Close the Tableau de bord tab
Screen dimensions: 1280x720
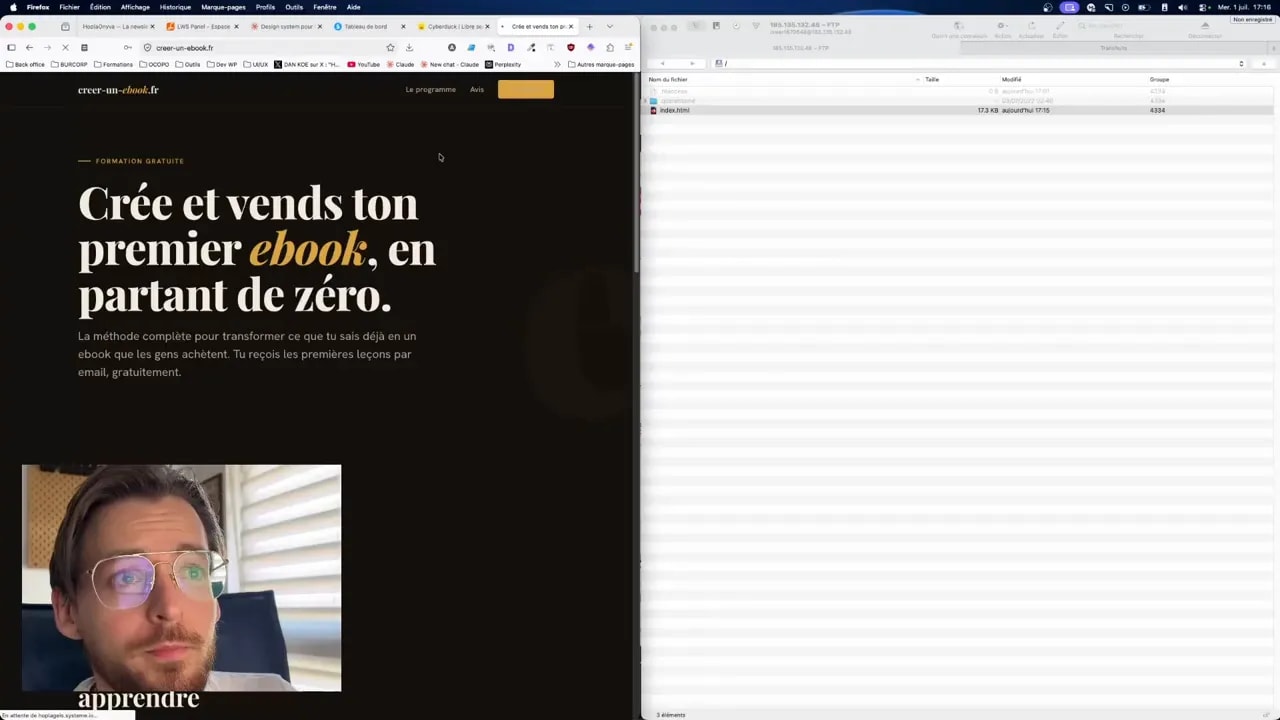click(x=403, y=26)
